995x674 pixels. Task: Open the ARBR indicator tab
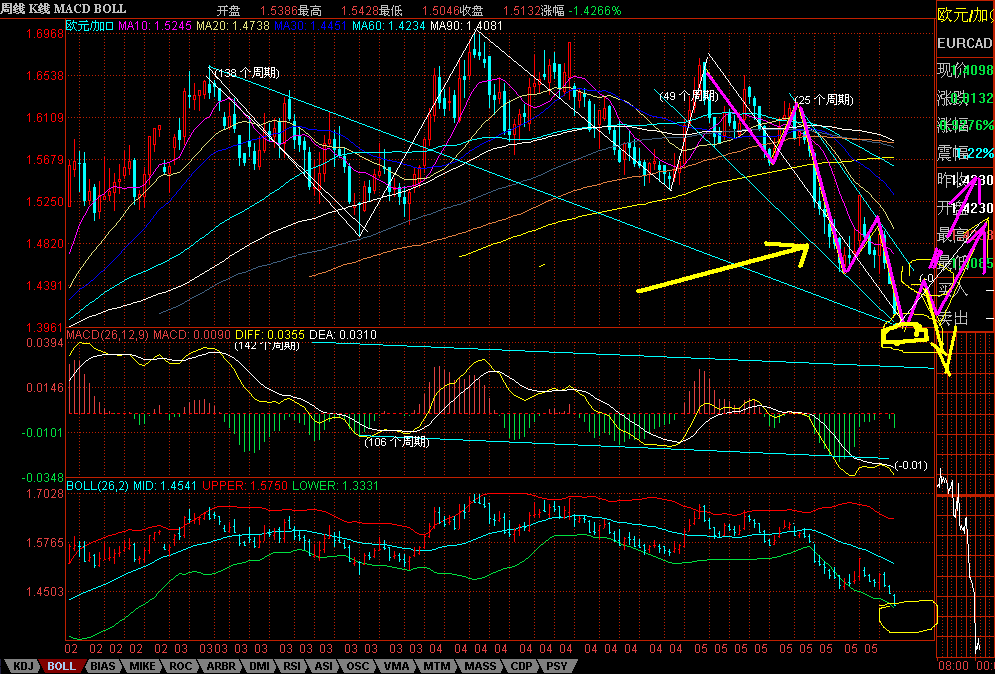click(220, 666)
